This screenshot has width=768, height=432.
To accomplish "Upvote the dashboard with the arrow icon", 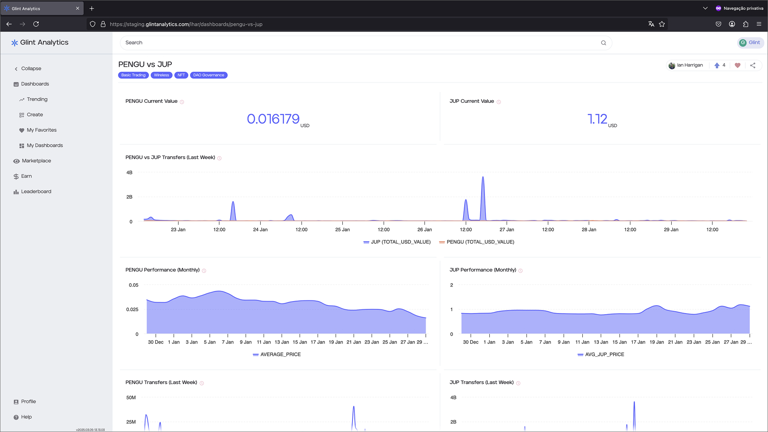I will pos(717,65).
